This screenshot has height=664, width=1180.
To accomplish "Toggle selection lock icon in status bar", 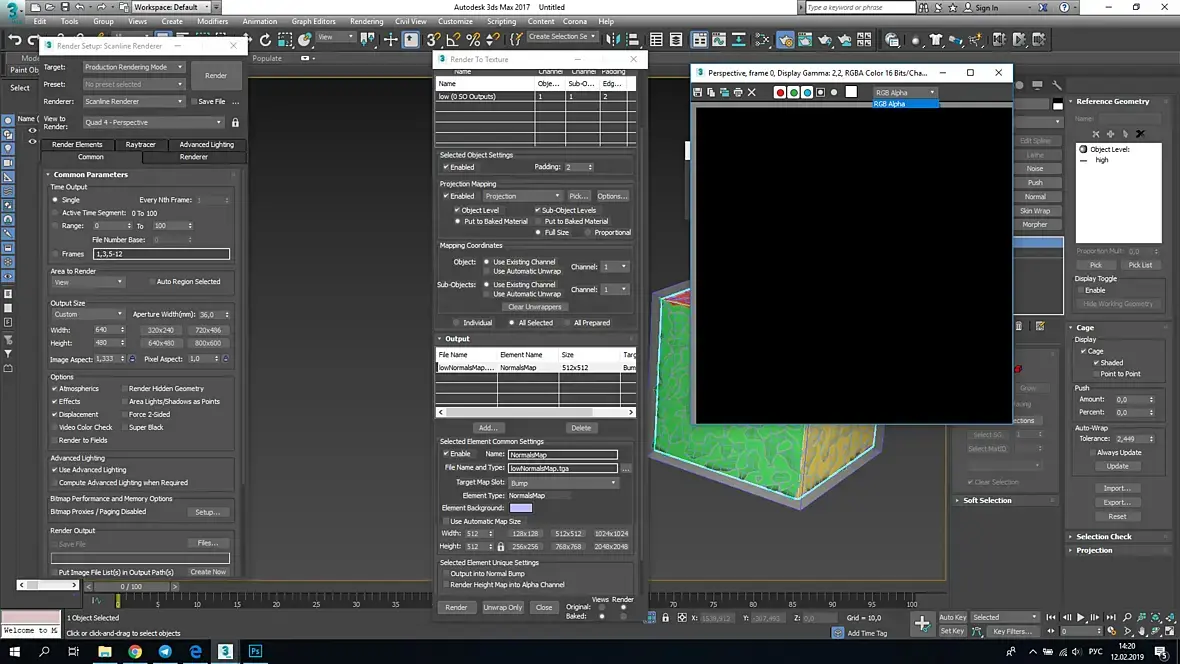I will (665, 618).
